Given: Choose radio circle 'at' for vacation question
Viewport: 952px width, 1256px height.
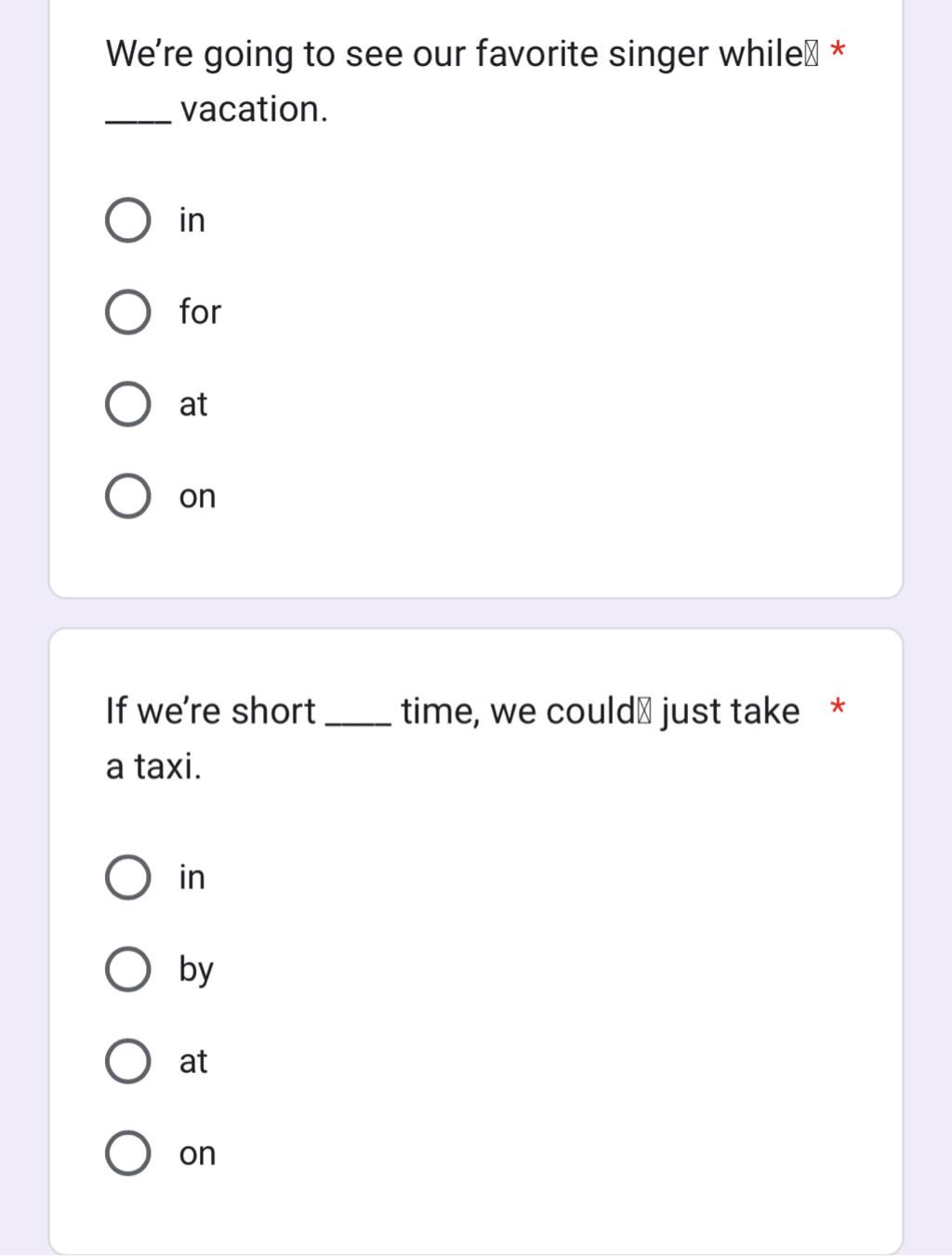Looking at the screenshot, I should 128,404.
